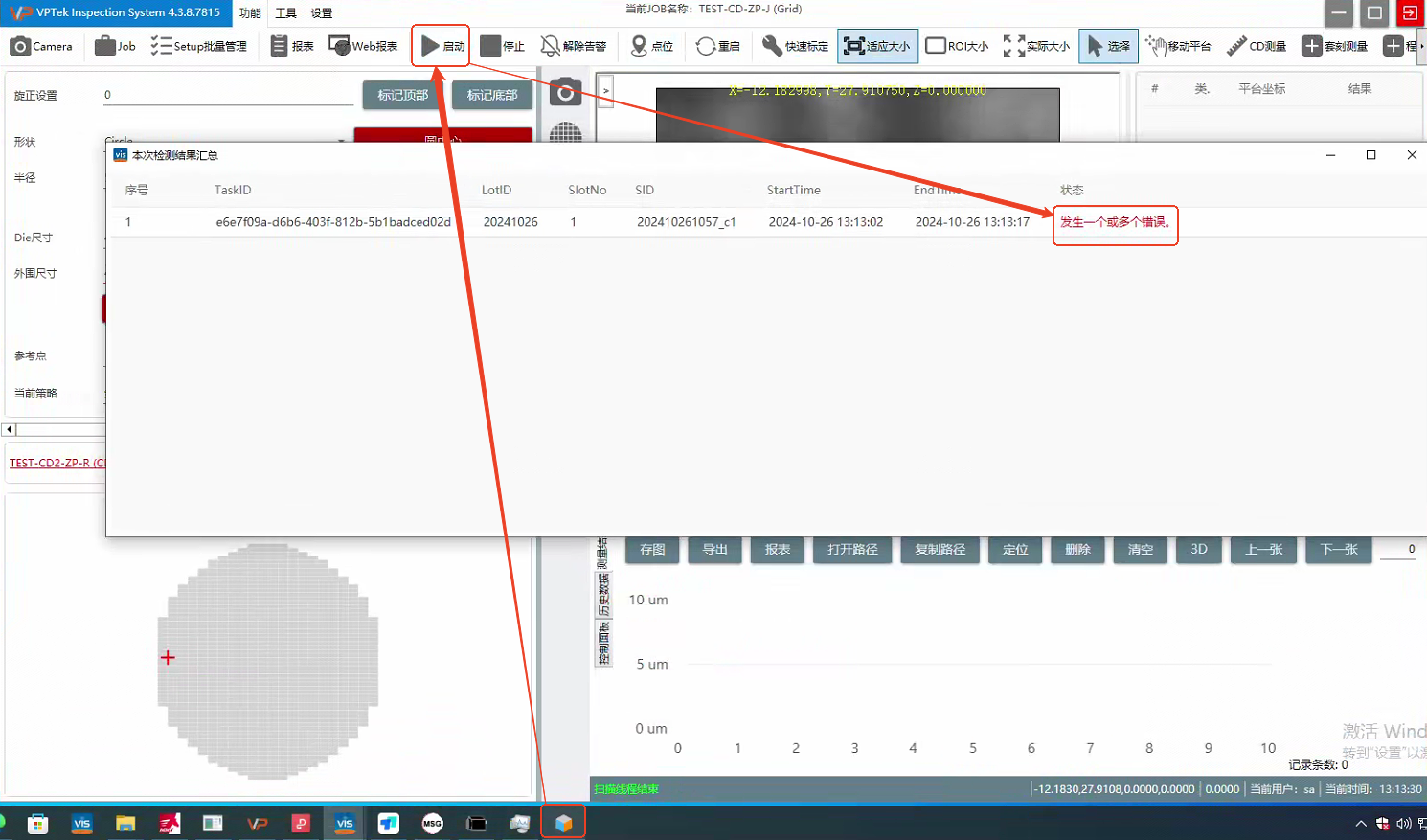This screenshot has height=840, width=1427.
Task: Open the 功能 menu
Action: (x=250, y=13)
